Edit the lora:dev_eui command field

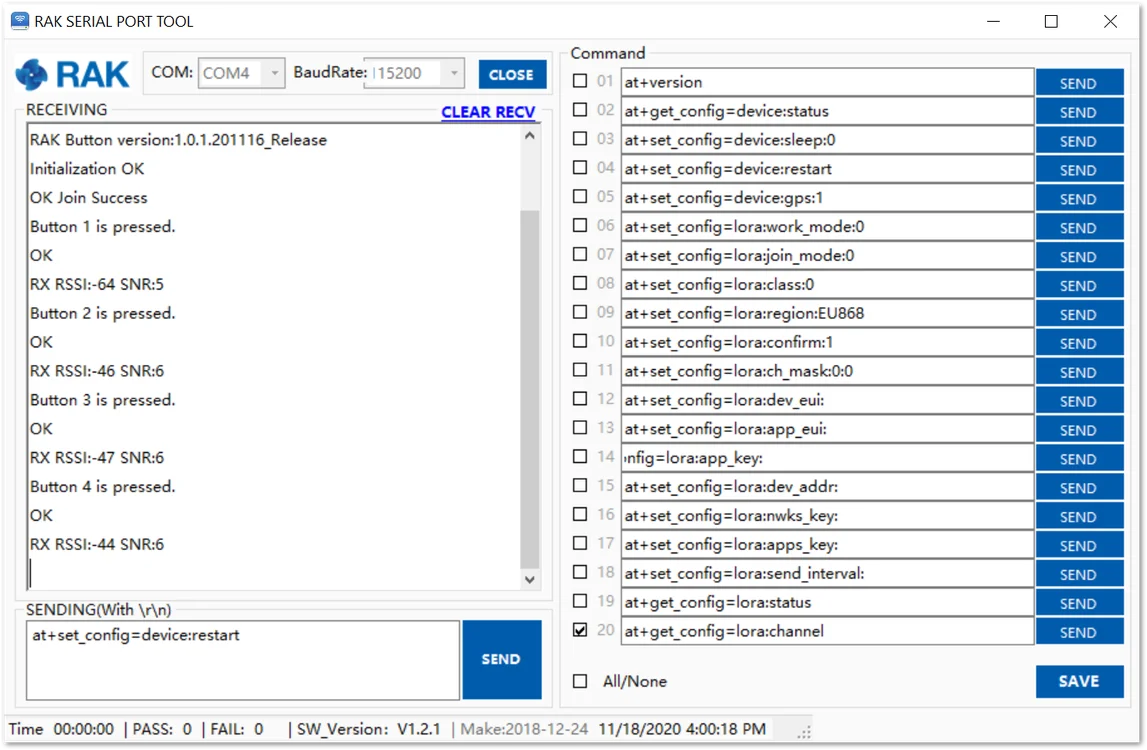point(827,400)
